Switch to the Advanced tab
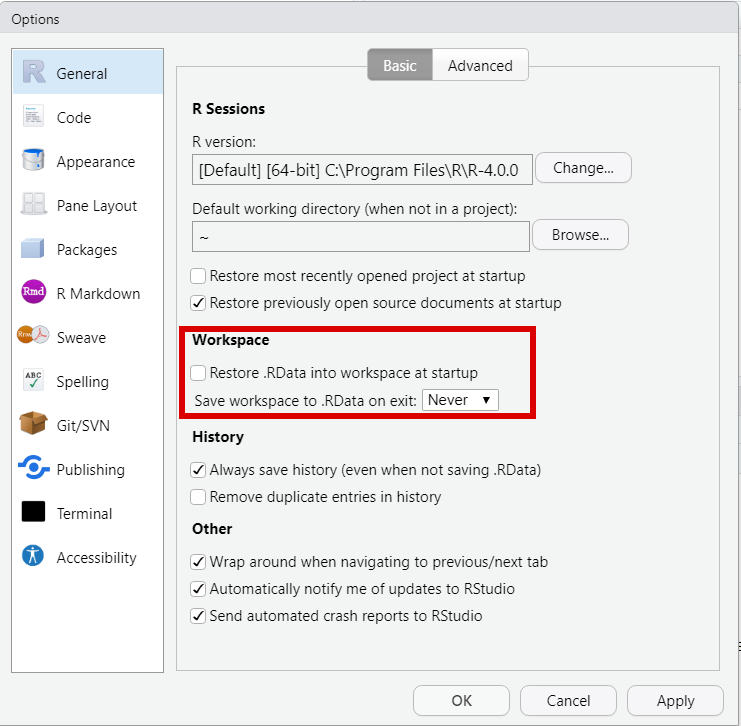The height and width of the screenshot is (726, 741). coord(480,66)
